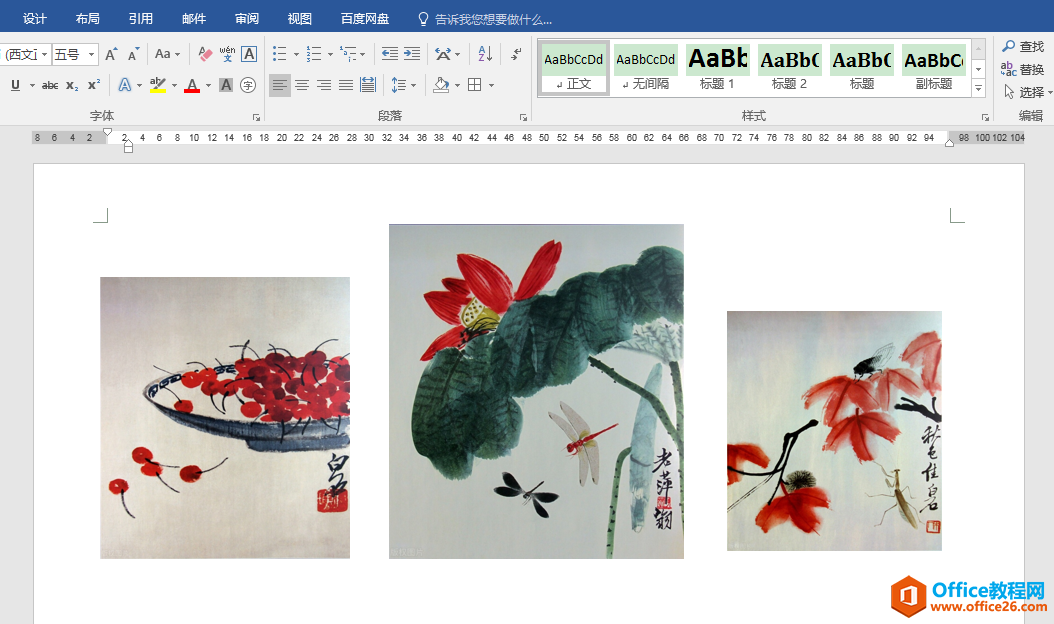Screen dimensions: 1054x624
Task: Click the Clear Formatting eraser icon
Action: (205, 54)
